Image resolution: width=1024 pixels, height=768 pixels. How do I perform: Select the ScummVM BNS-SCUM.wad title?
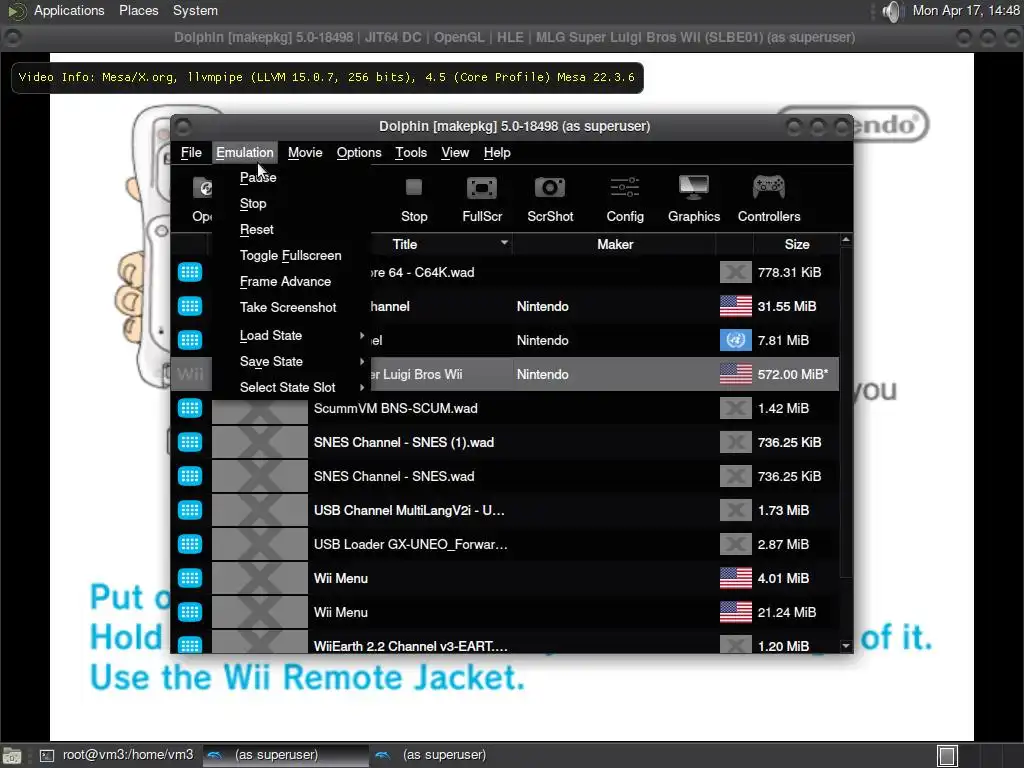396,409
